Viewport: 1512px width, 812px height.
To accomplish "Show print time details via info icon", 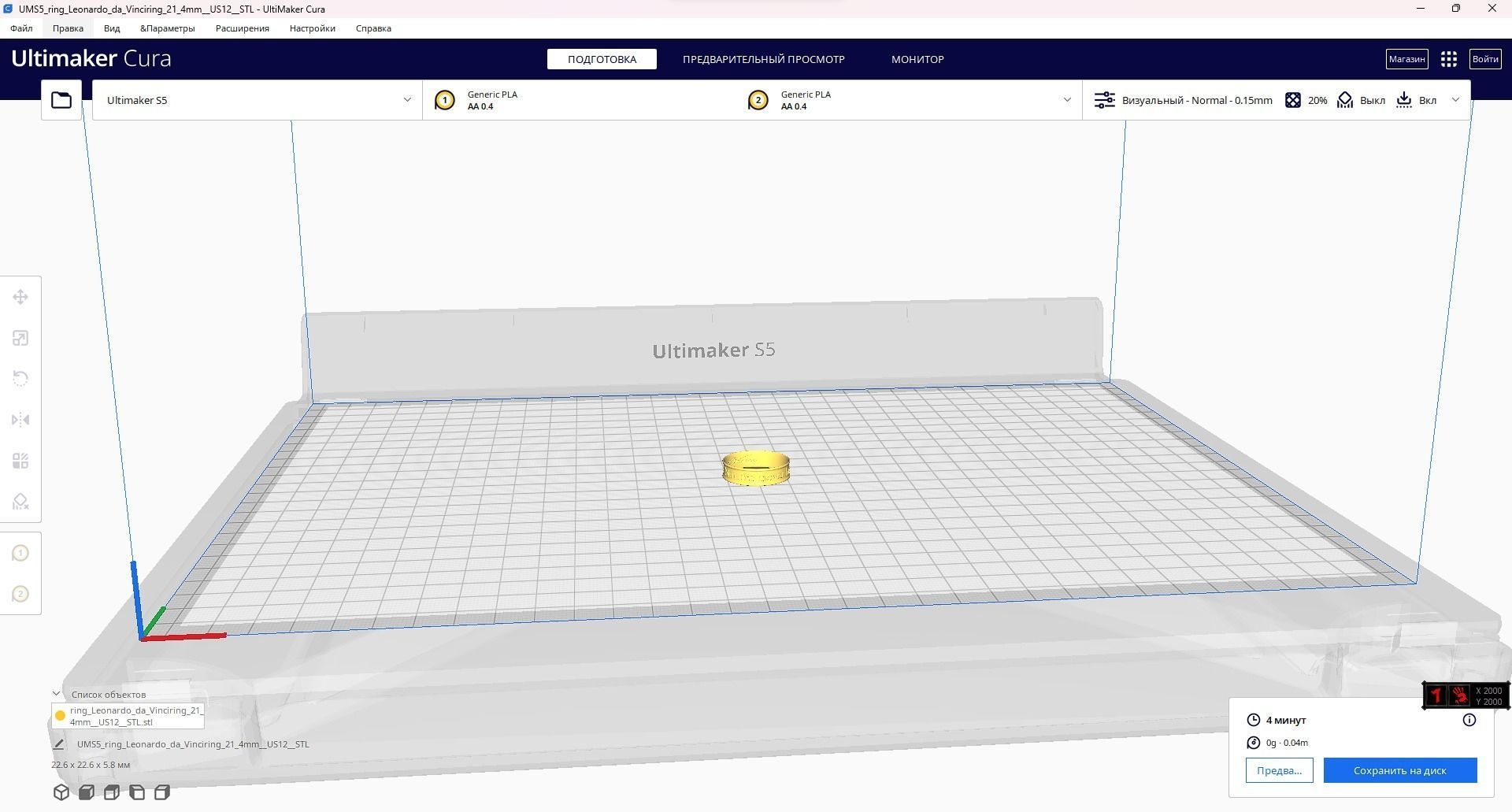I will pyautogui.click(x=1469, y=720).
